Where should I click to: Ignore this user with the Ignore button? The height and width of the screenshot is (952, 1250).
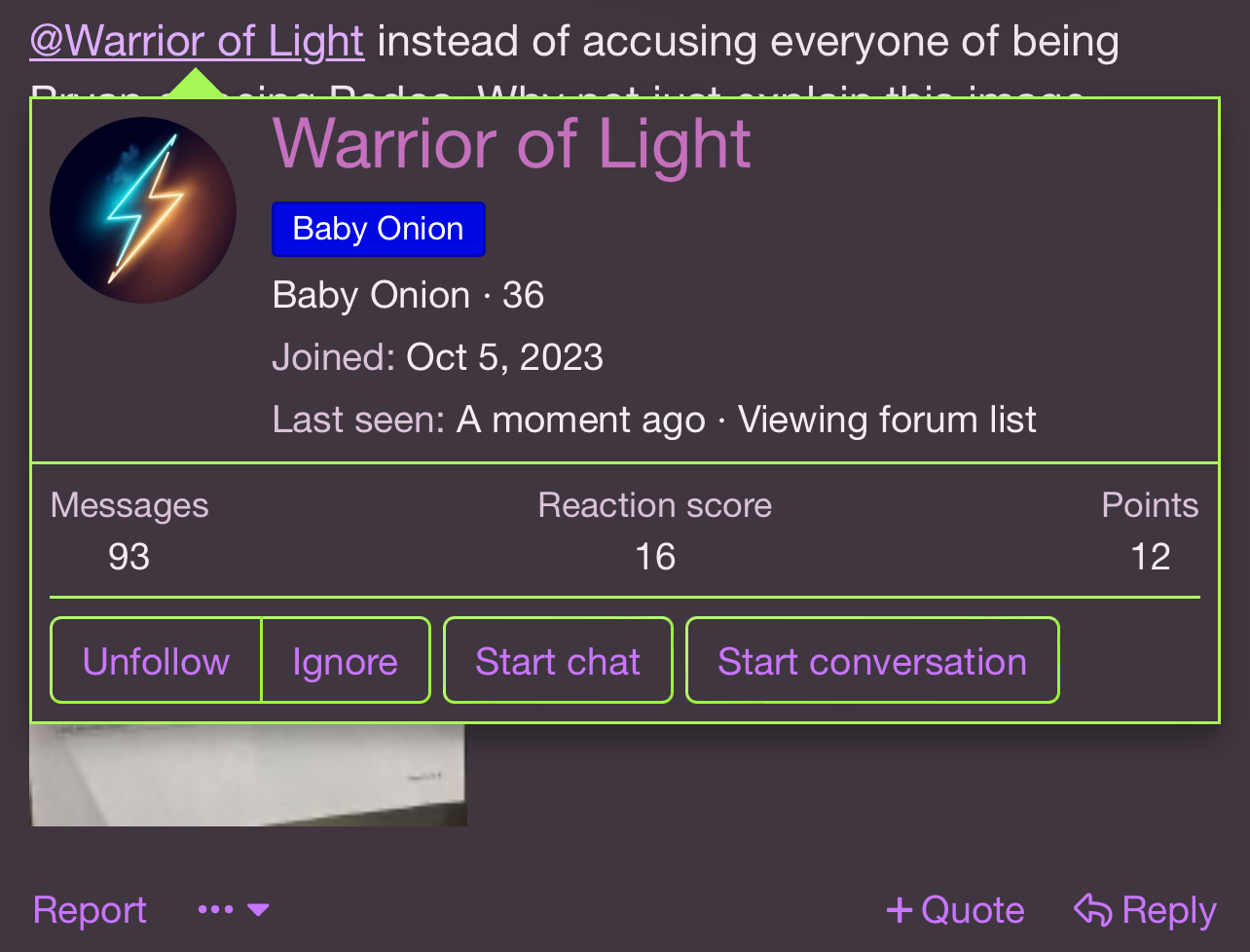coord(346,661)
